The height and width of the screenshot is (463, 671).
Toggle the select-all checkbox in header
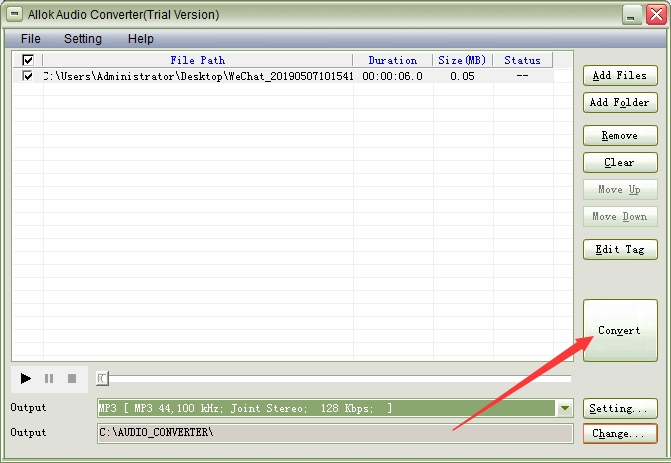[x=28, y=60]
